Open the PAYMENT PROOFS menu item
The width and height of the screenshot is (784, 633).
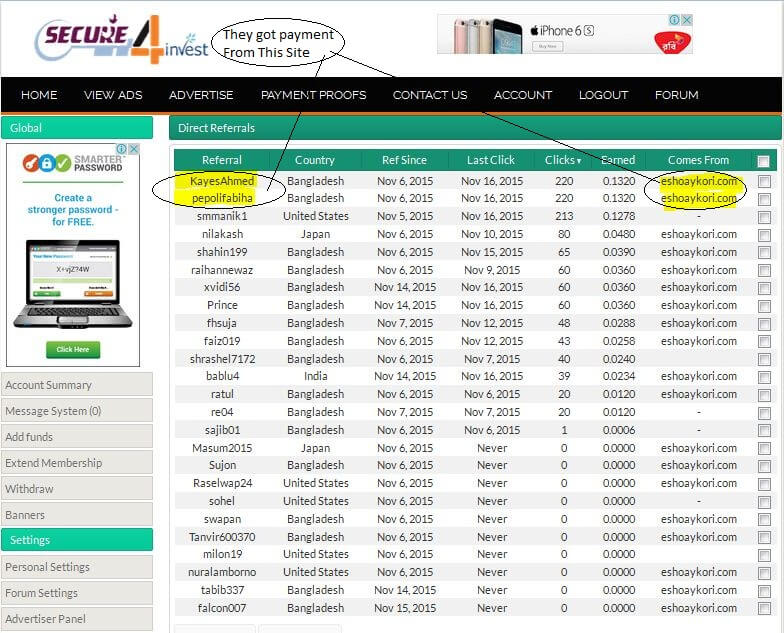point(313,95)
